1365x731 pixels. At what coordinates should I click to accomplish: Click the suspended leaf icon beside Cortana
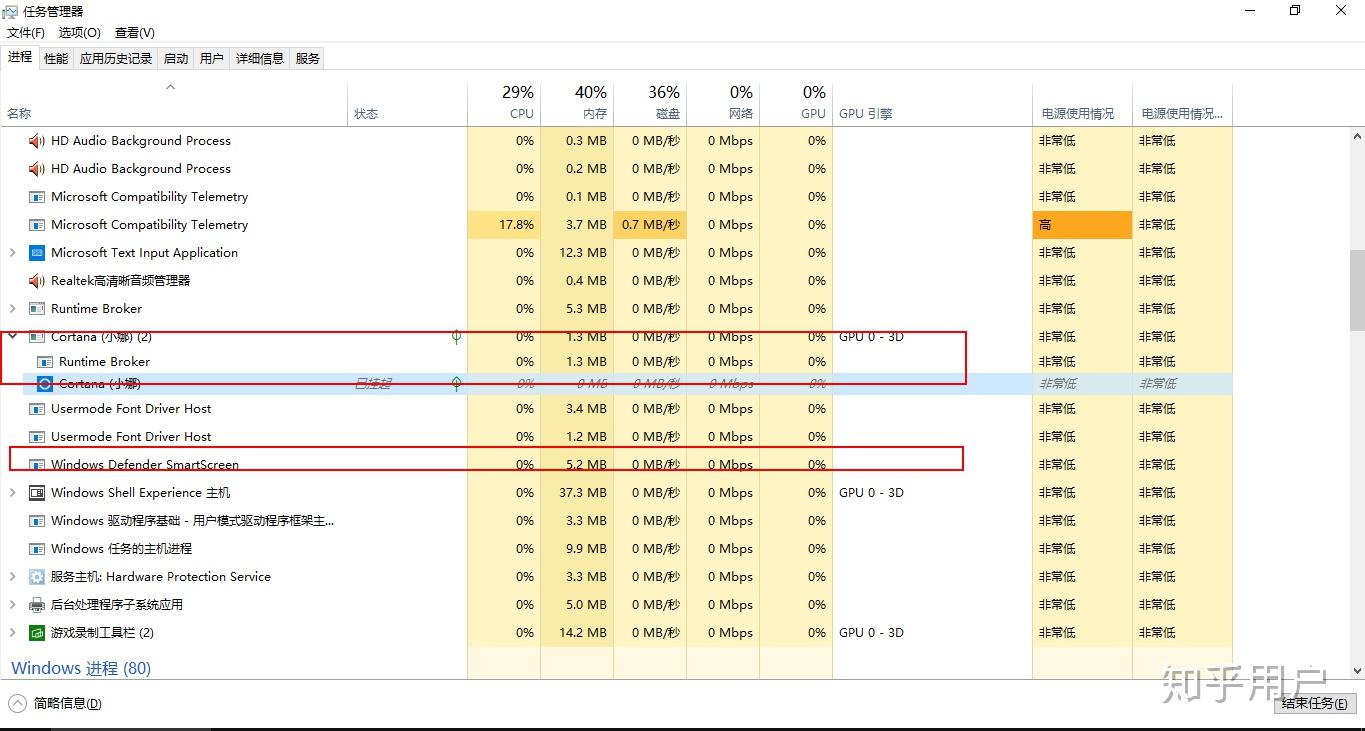[x=456, y=383]
